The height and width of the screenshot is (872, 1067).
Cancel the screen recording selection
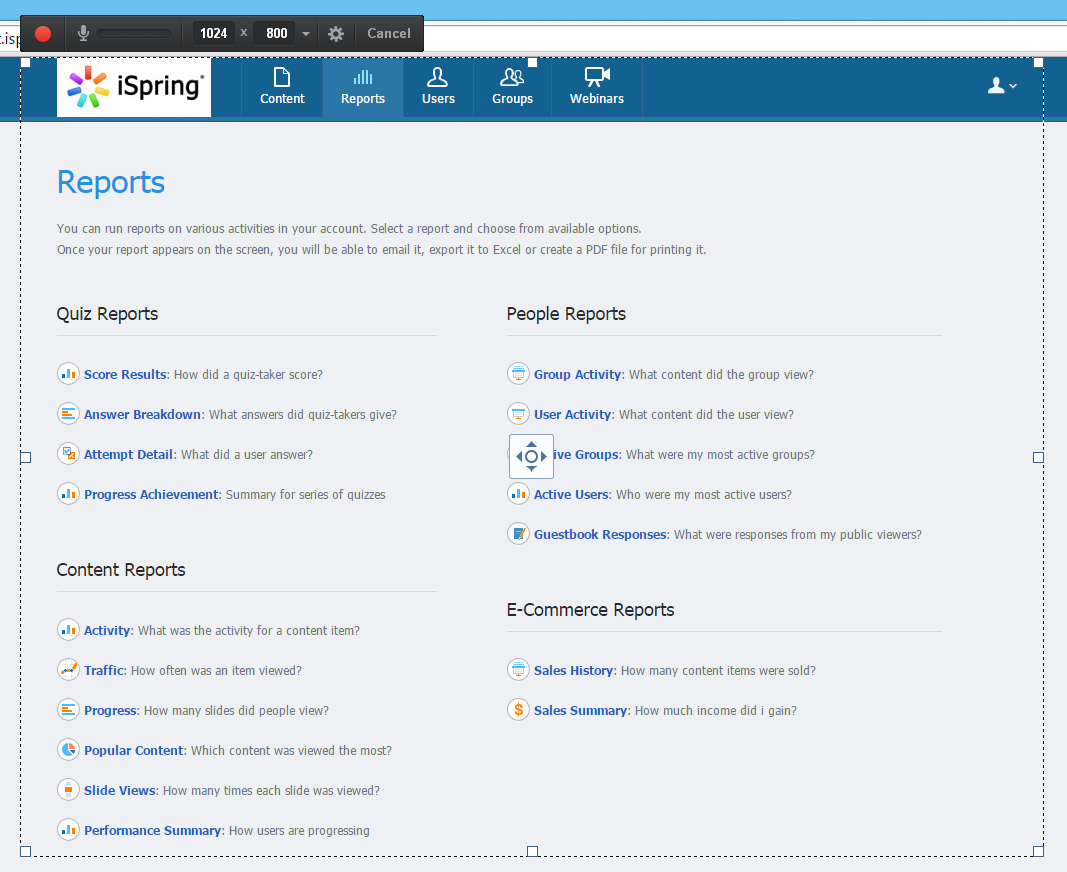[389, 33]
